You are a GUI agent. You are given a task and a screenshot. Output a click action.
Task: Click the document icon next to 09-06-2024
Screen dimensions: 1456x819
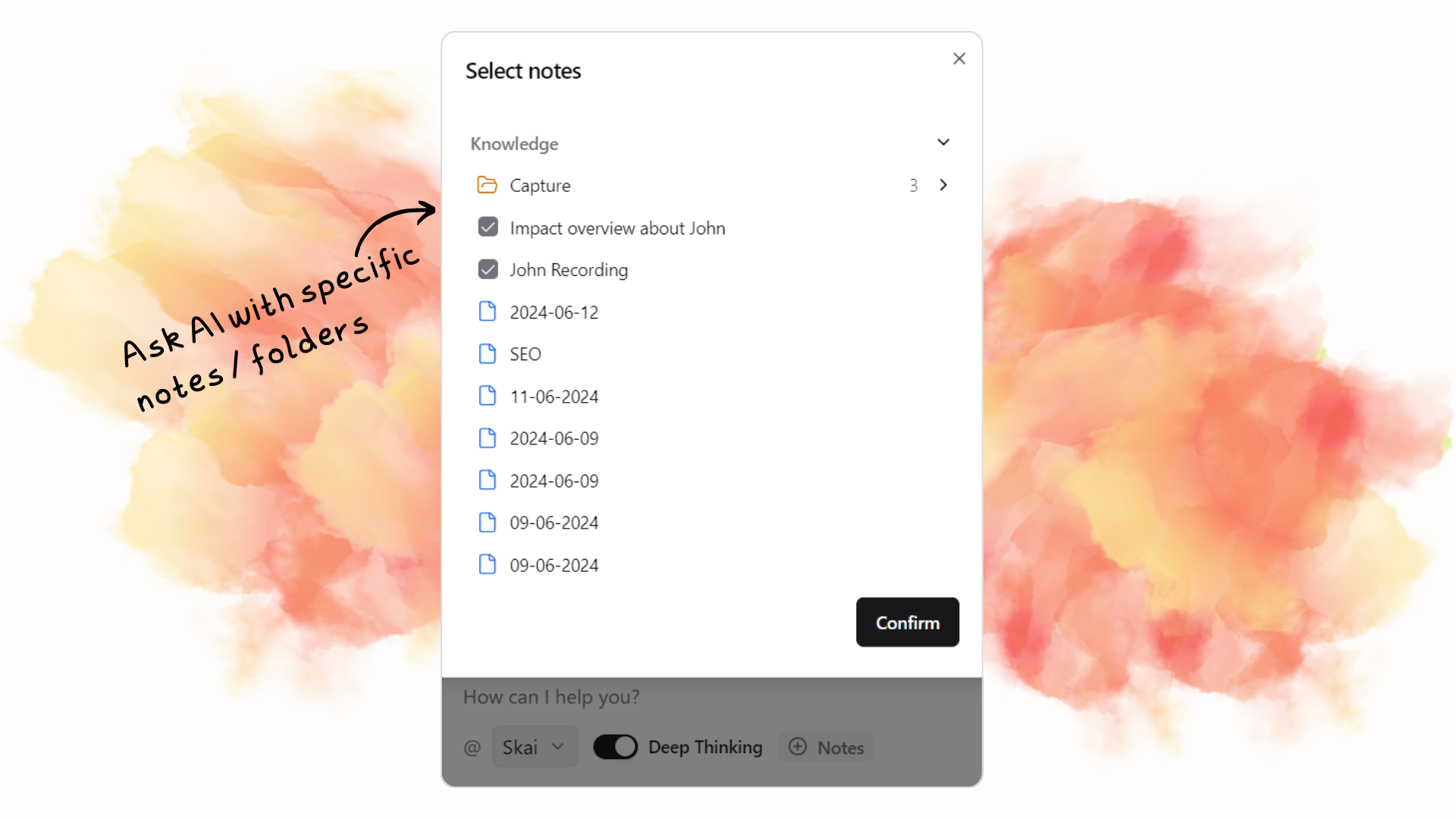488,522
